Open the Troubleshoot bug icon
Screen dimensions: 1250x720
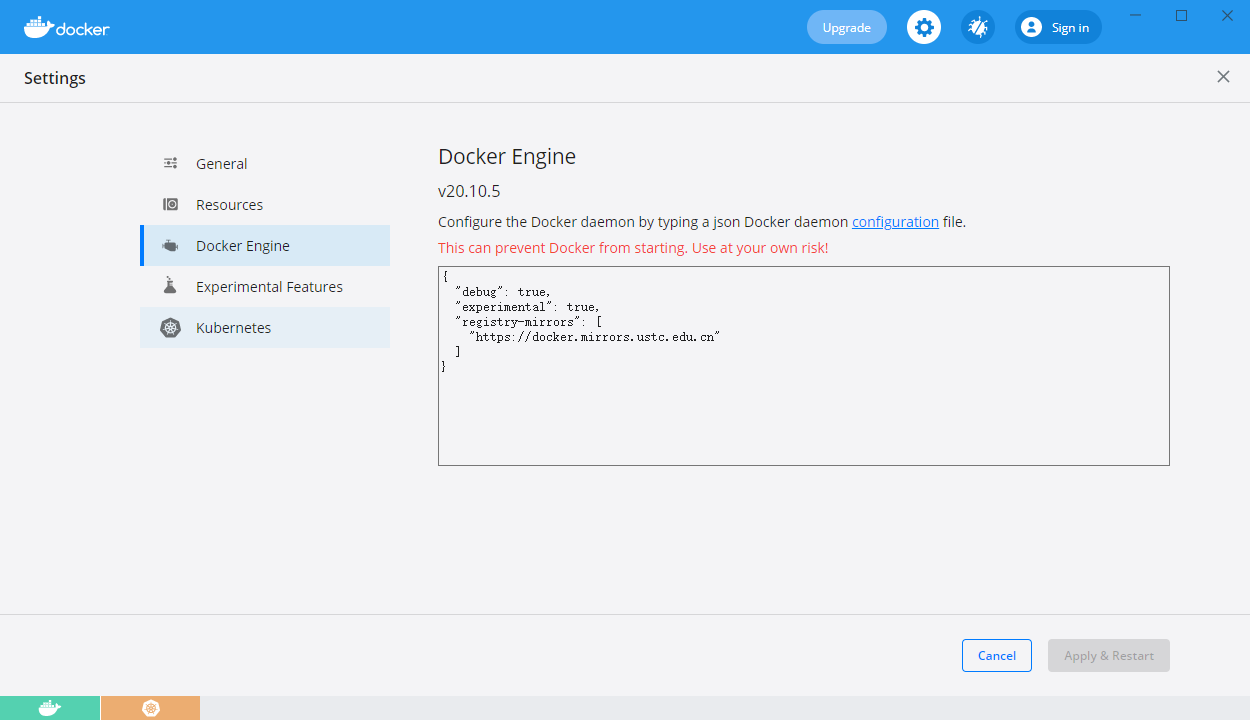click(x=977, y=27)
